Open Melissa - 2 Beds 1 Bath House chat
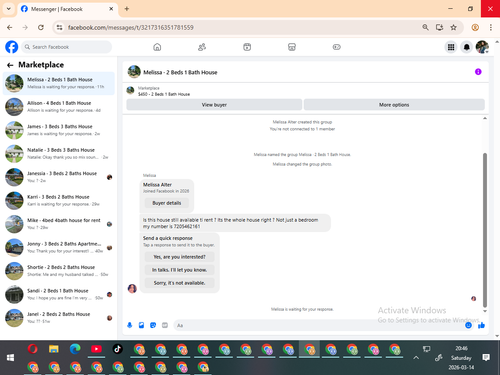 59,83
